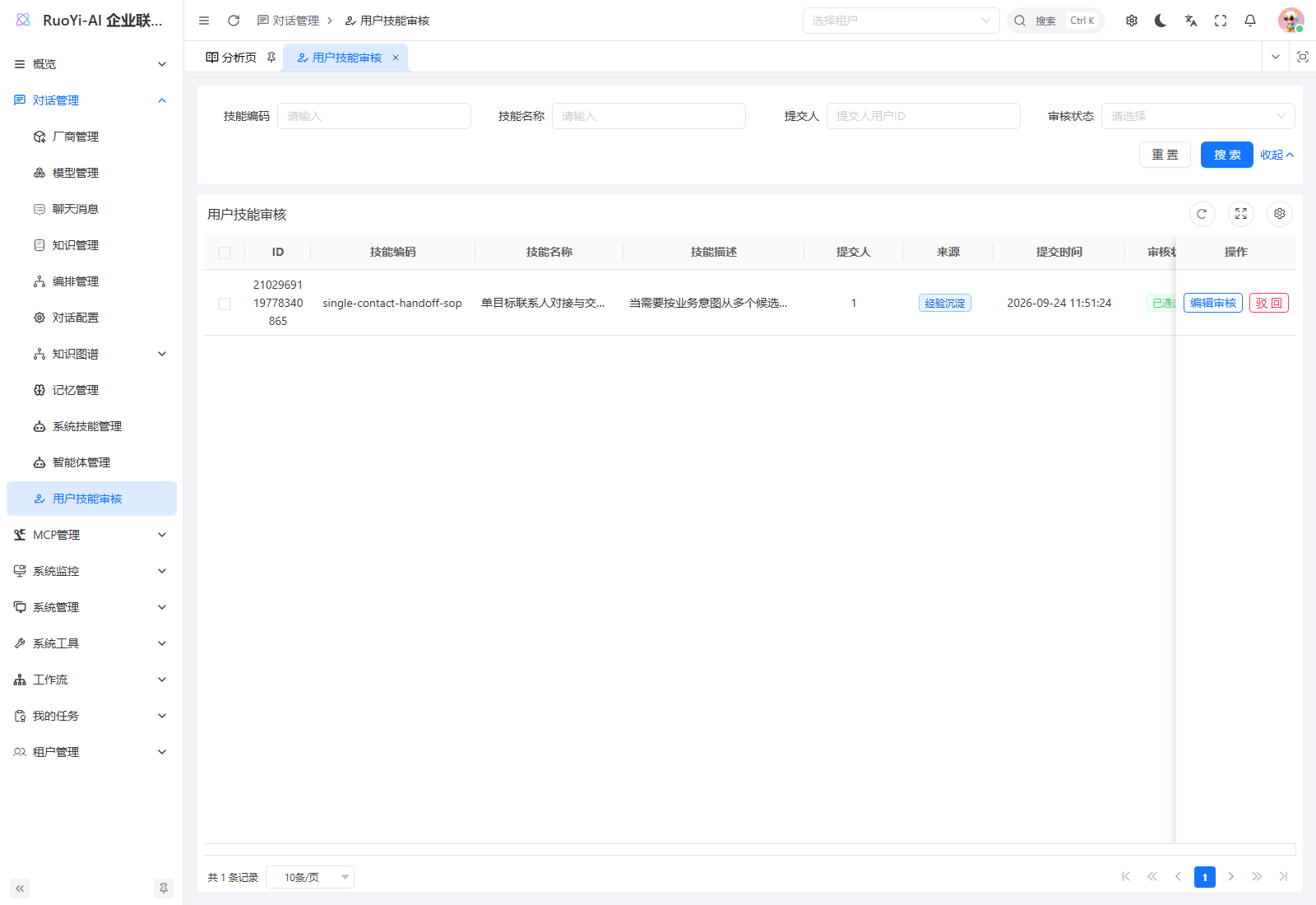
Task: Open the tabs dropdown chevron
Action: [x=1276, y=57]
